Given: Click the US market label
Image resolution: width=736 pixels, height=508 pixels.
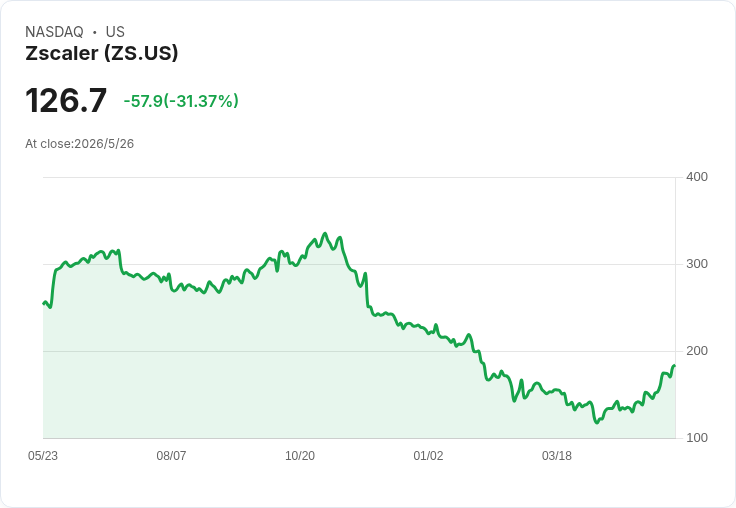Looking at the screenshot, I should (115, 31).
